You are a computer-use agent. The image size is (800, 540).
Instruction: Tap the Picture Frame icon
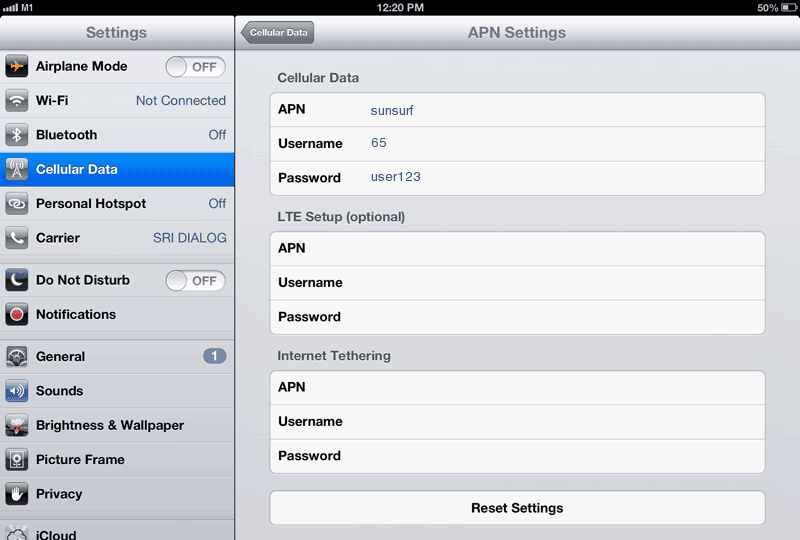(16, 459)
